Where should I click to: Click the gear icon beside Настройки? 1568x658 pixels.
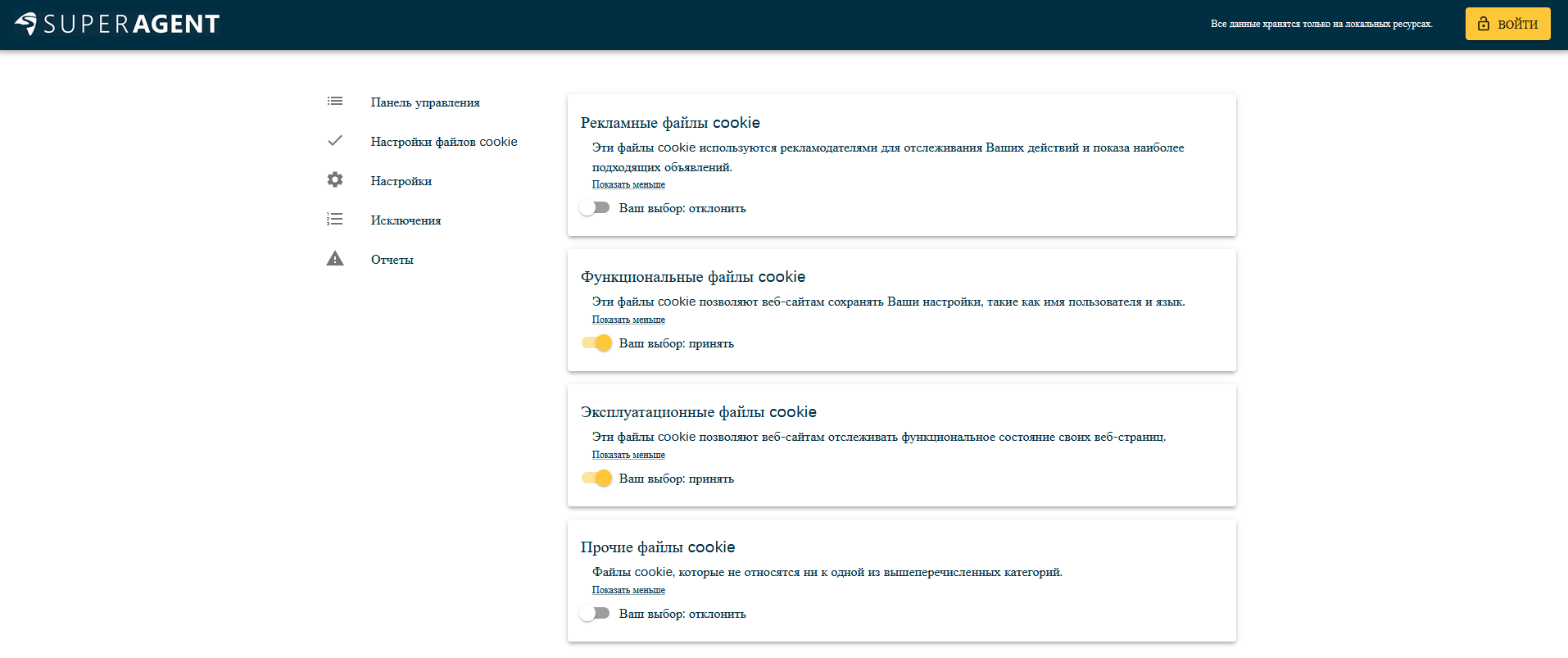coord(335,180)
